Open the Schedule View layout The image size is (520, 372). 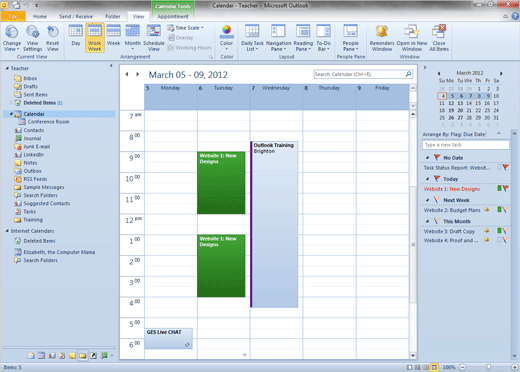pyautogui.click(x=154, y=37)
